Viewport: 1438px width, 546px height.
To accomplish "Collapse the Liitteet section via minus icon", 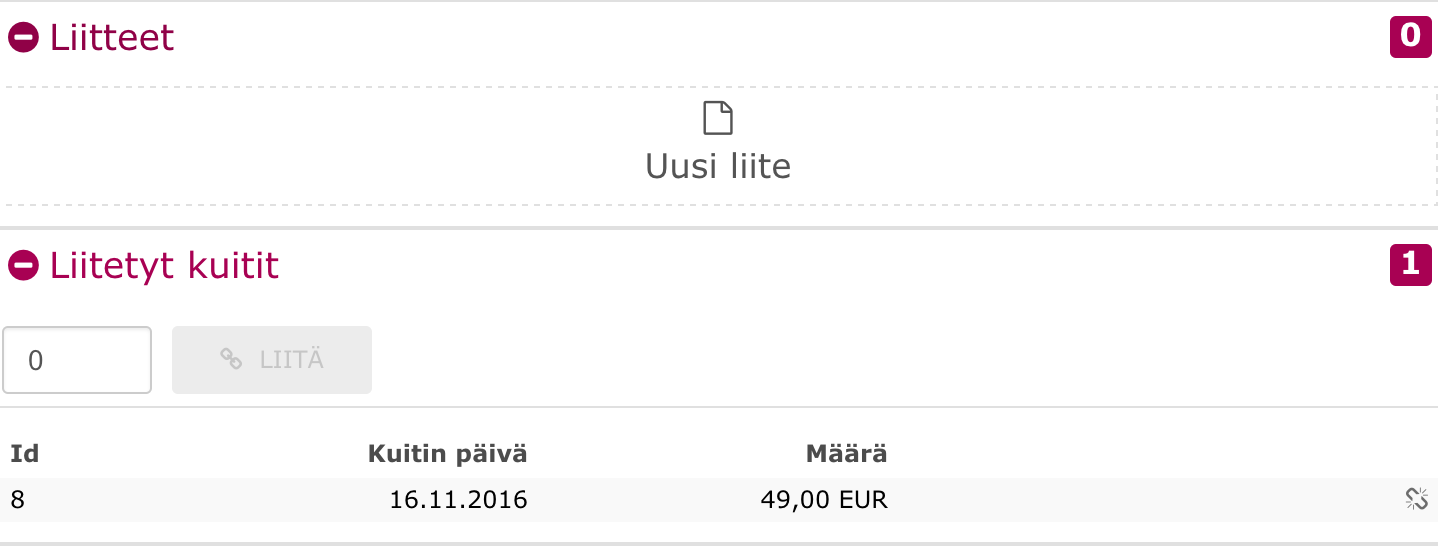I will [23, 38].
